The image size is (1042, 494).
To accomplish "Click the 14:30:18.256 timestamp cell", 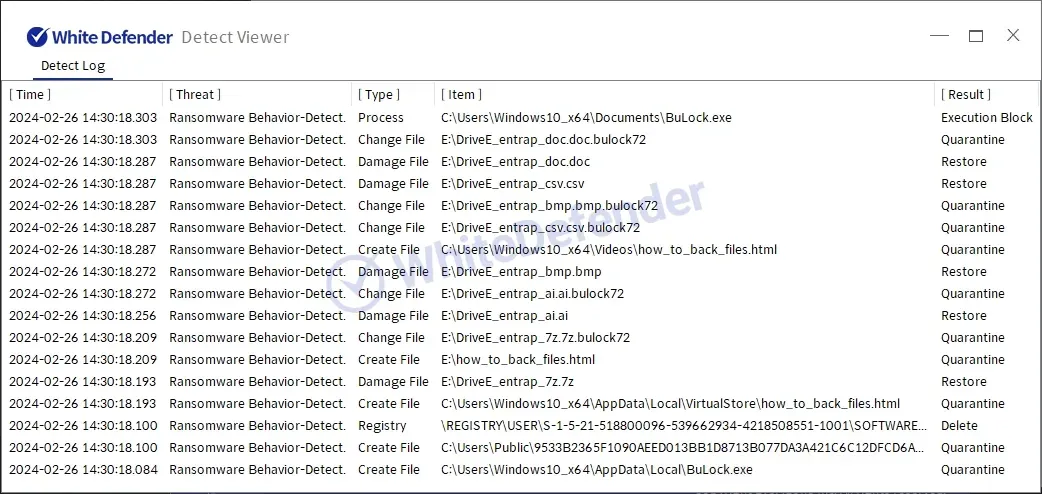I will tap(83, 315).
